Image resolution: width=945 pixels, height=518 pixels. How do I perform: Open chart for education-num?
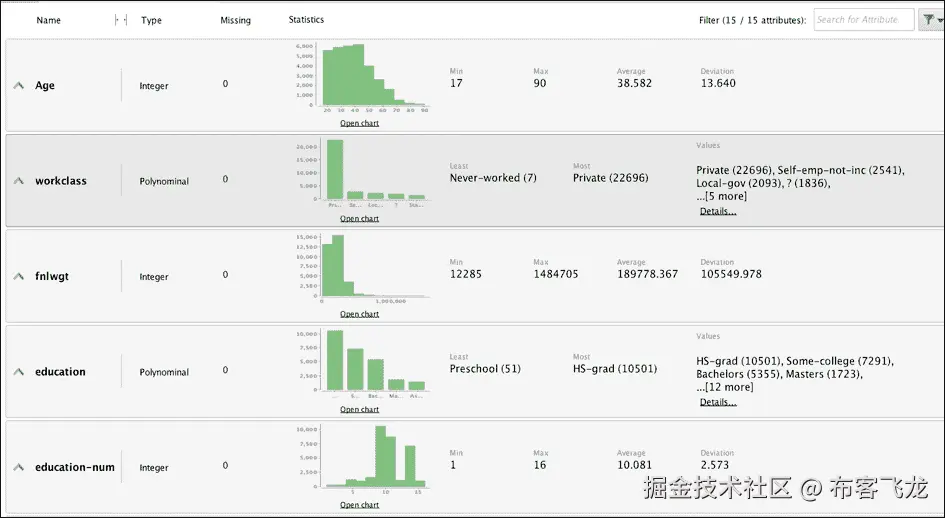(359, 505)
